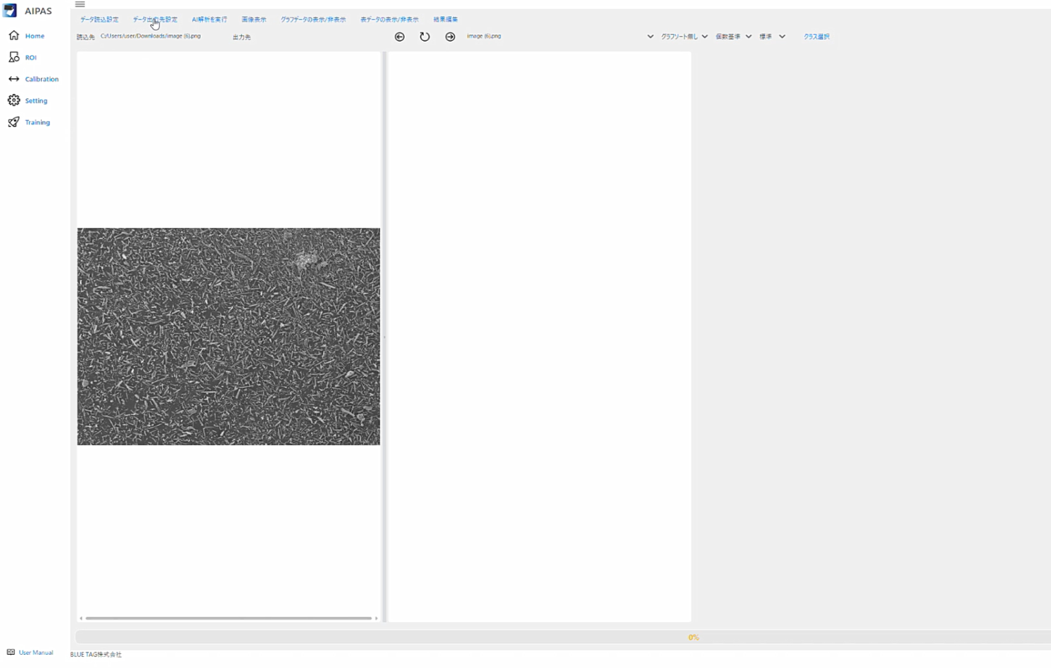Click the Calibration double-arrow icon
The image size is (1051, 668).
(x=13, y=78)
